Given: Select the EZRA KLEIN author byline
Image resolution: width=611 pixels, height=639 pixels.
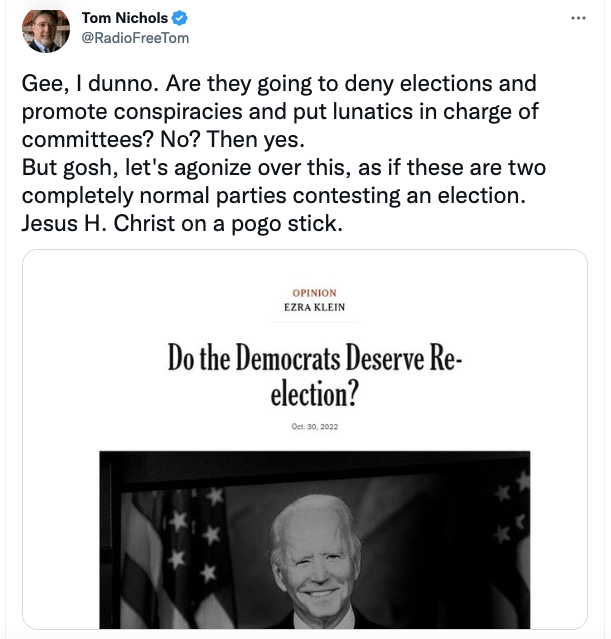Looking at the screenshot, I should [314, 307].
